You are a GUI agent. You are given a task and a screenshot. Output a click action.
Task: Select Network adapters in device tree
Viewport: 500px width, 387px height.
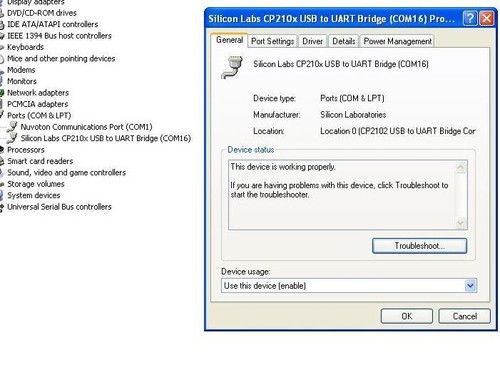(x=38, y=93)
